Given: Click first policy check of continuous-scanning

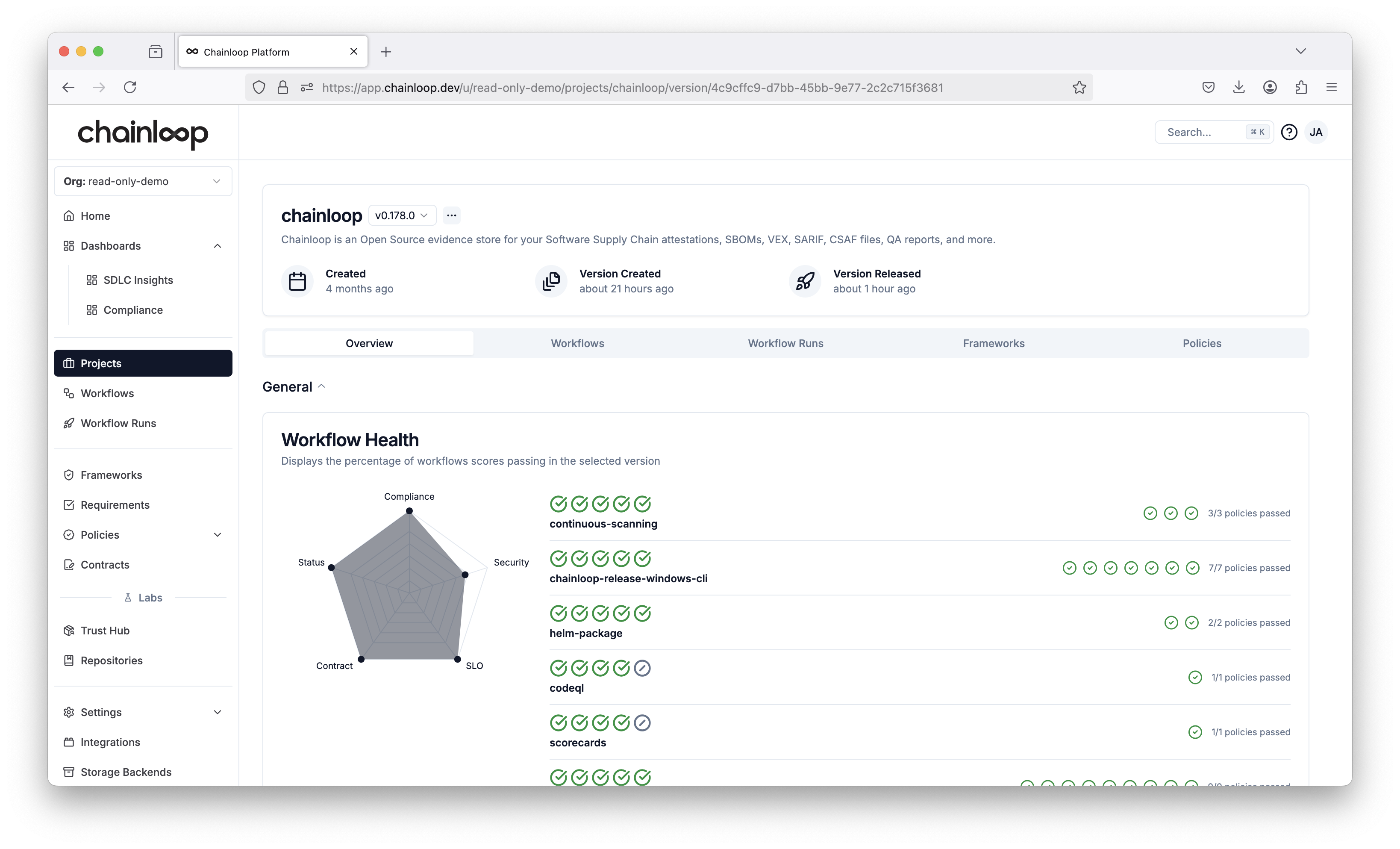Looking at the screenshot, I should click(x=1150, y=513).
